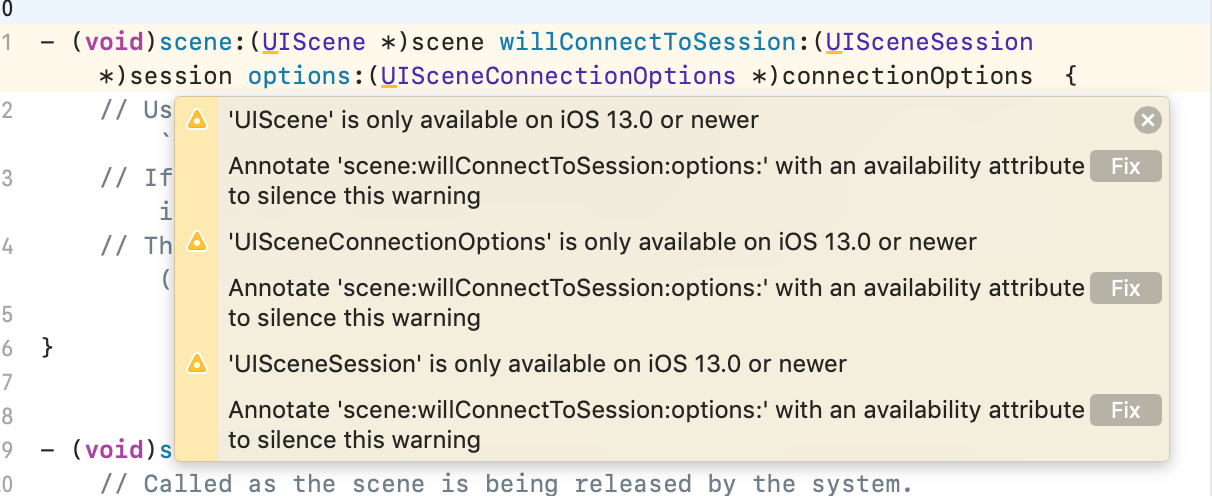Select the "'UIScene' is only available" warning text

point(493,121)
